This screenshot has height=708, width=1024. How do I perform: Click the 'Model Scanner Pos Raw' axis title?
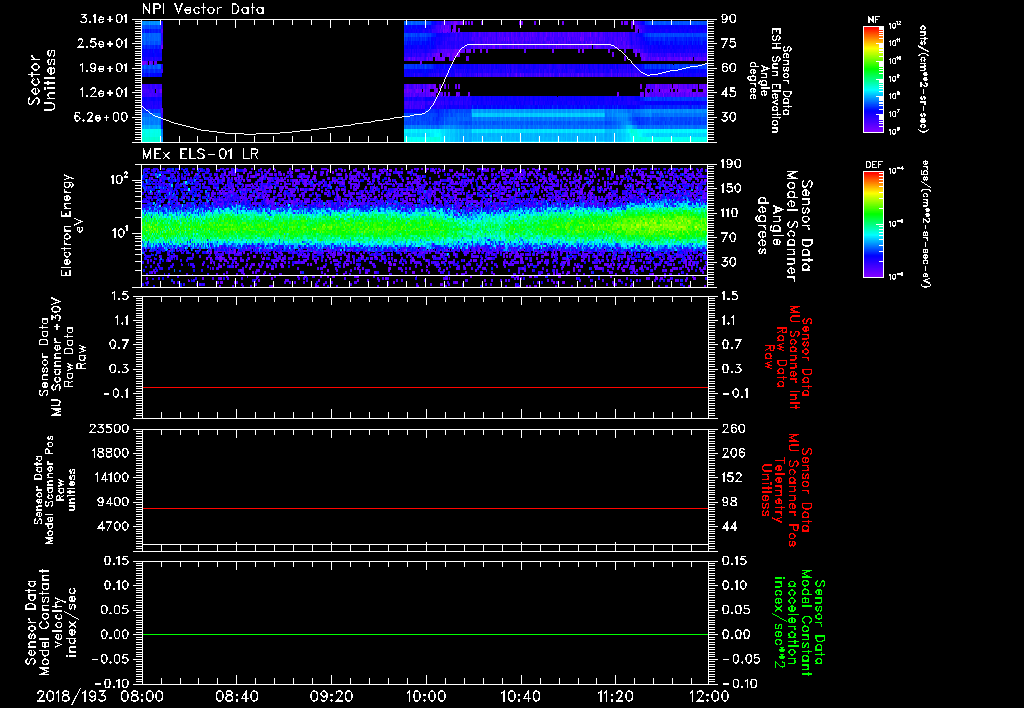tap(55, 490)
